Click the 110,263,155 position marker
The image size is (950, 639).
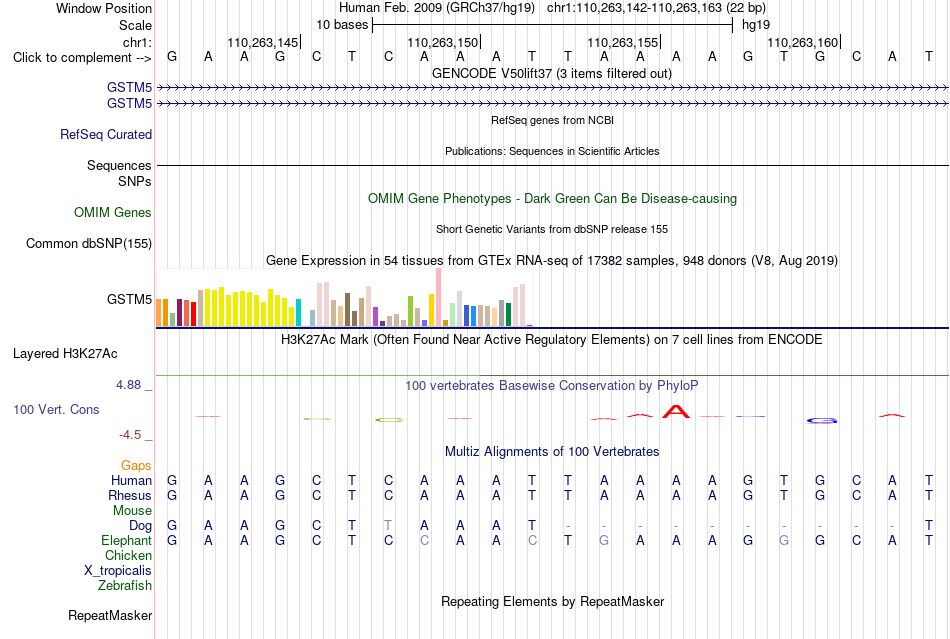623,42
